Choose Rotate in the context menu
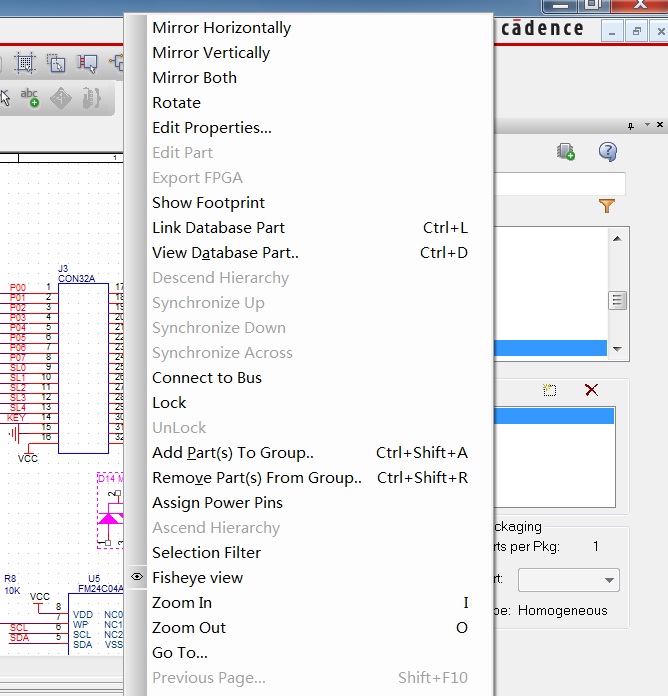The height and width of the screenshot is (696, 668). (176, 103)
